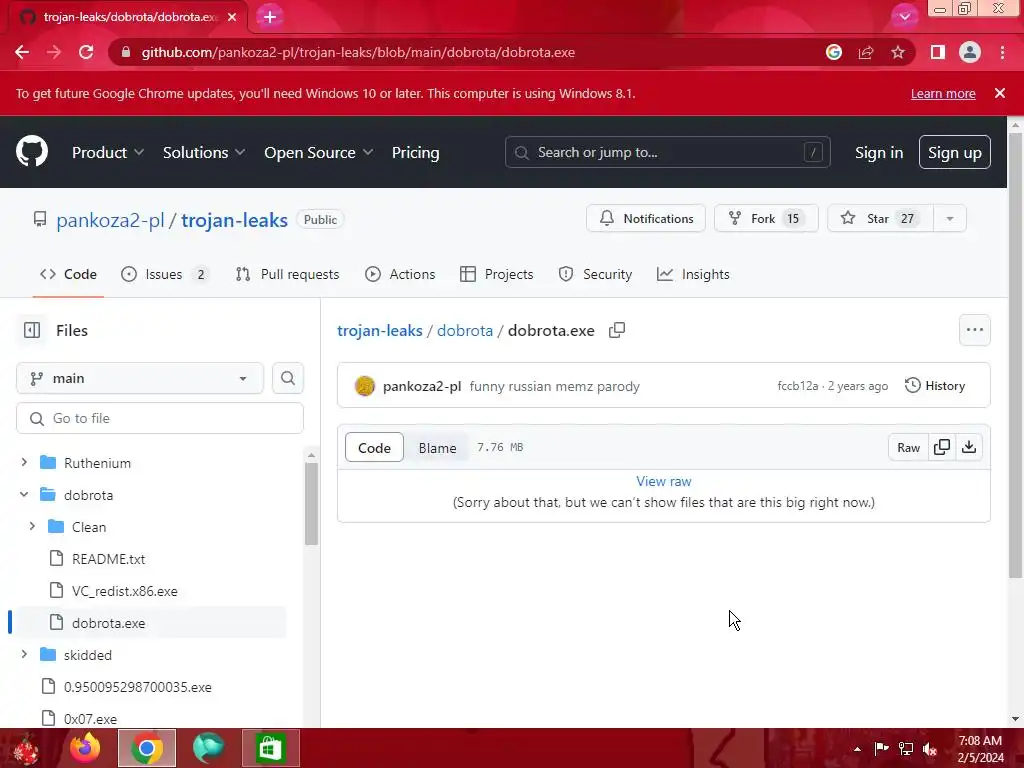The image size is (1024, 768).
Task: Go to the Actions tab
Action: (400, 274)
